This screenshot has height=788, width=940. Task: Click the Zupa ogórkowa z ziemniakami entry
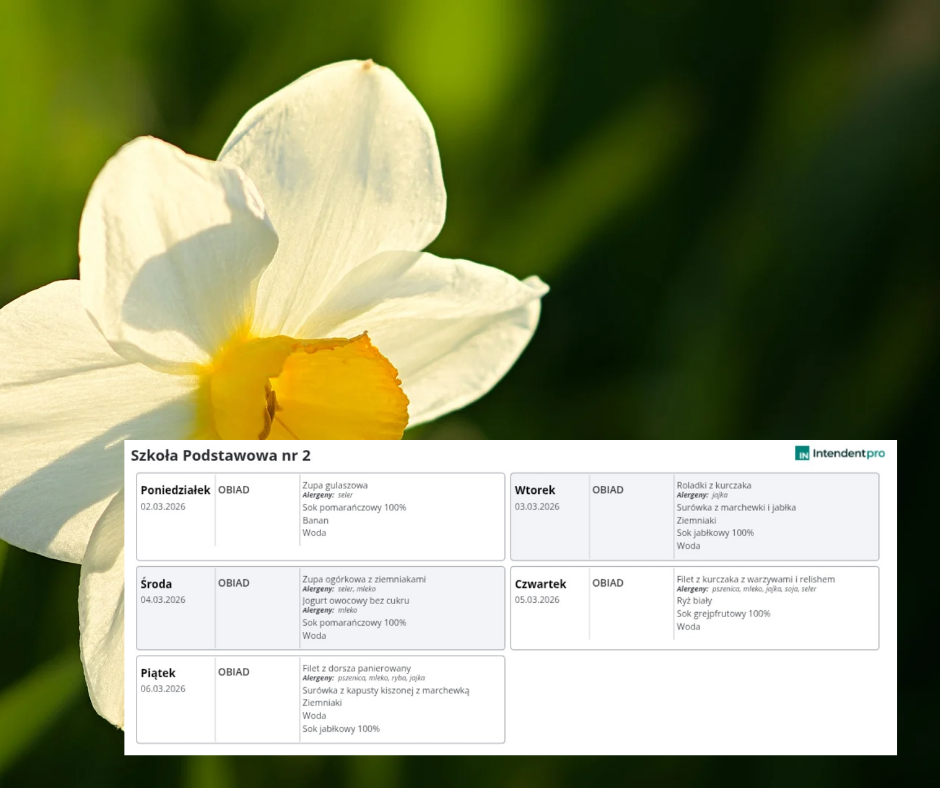tap(364, 578)
